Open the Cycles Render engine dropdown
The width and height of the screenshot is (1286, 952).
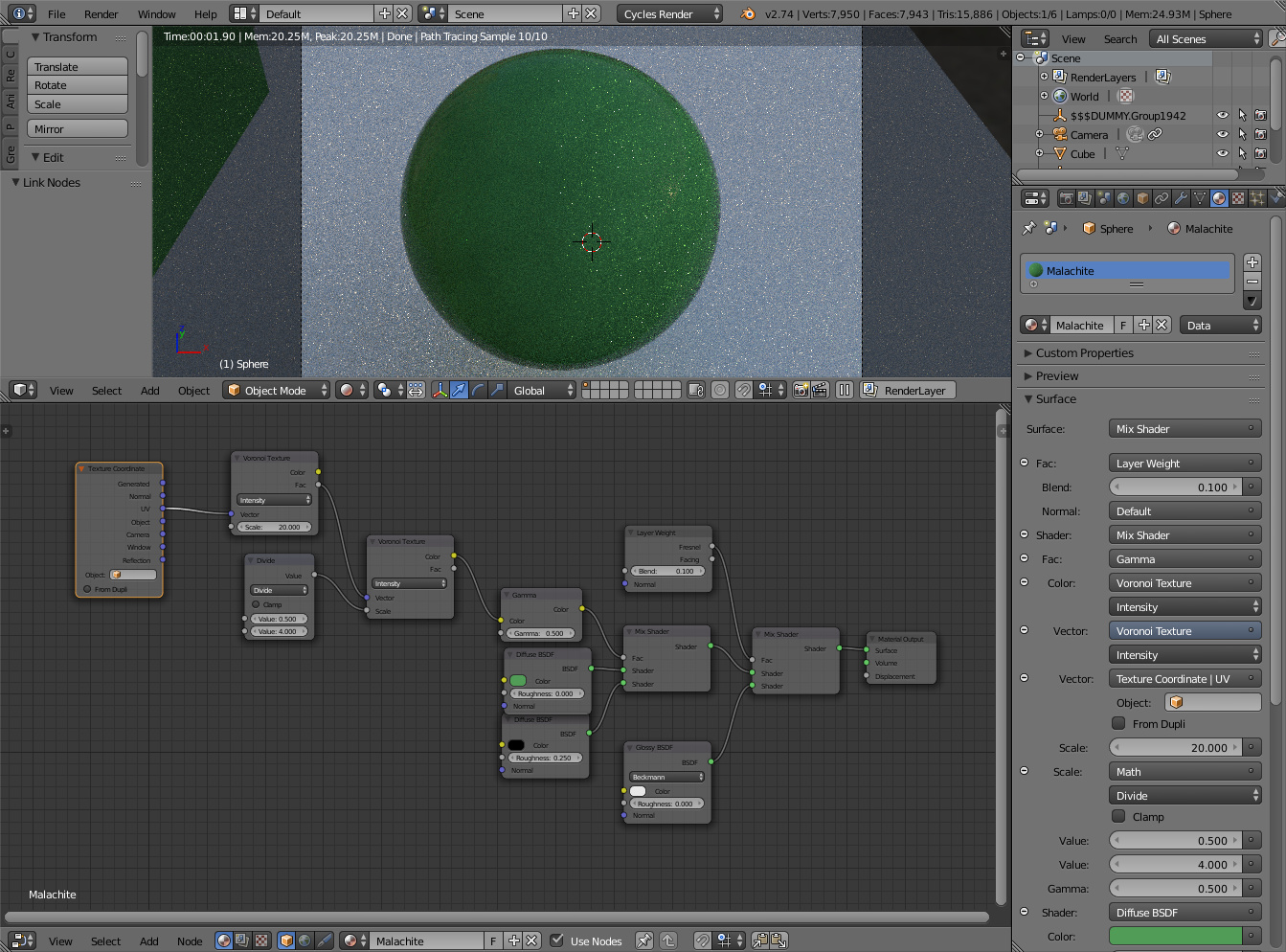click(x=670, y=14)
